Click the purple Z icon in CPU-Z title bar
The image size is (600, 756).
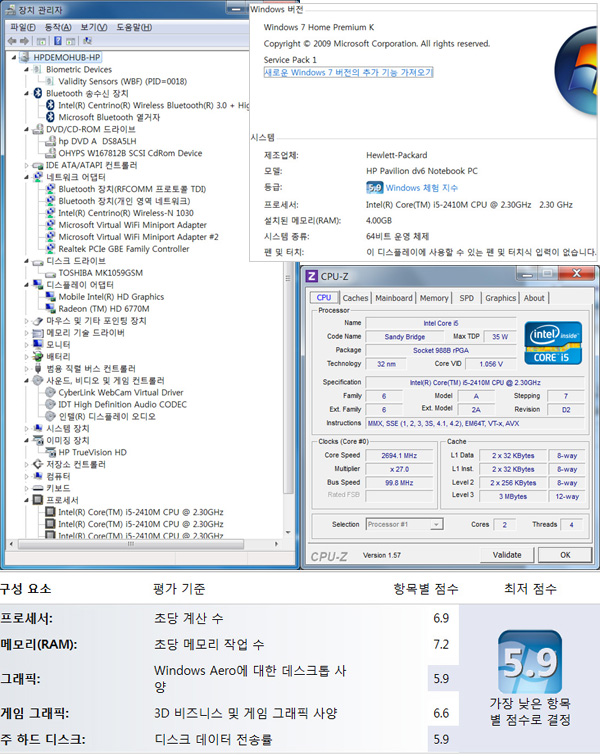(x=312, y=276)
